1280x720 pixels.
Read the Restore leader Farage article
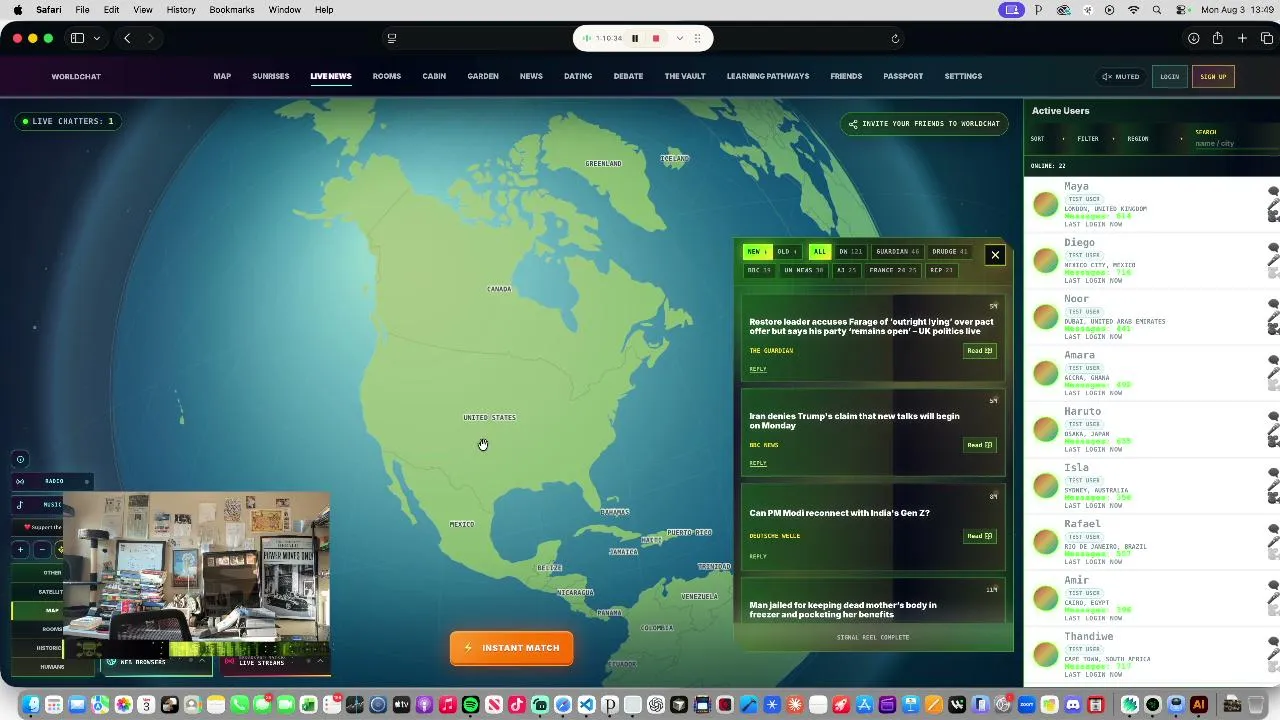(979, 351)
